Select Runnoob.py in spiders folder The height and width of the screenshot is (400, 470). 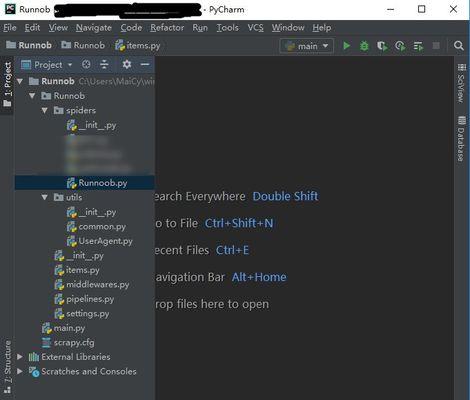point(85,183)
